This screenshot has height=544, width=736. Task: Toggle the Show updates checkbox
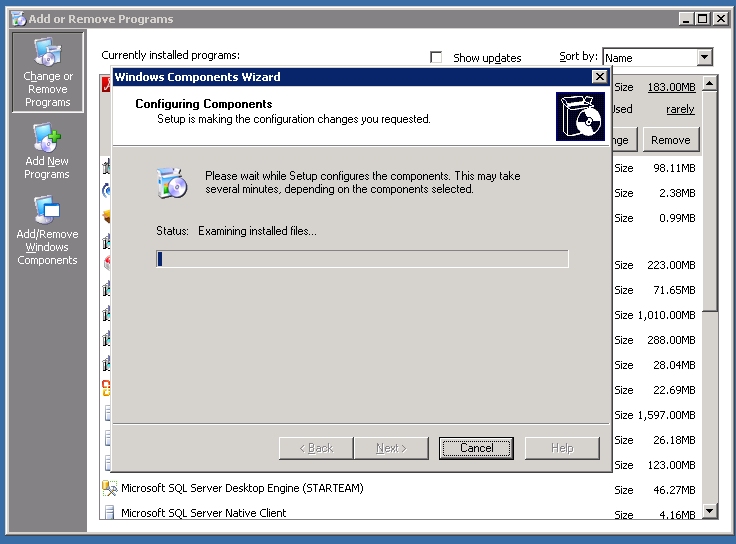click(436, 57)
